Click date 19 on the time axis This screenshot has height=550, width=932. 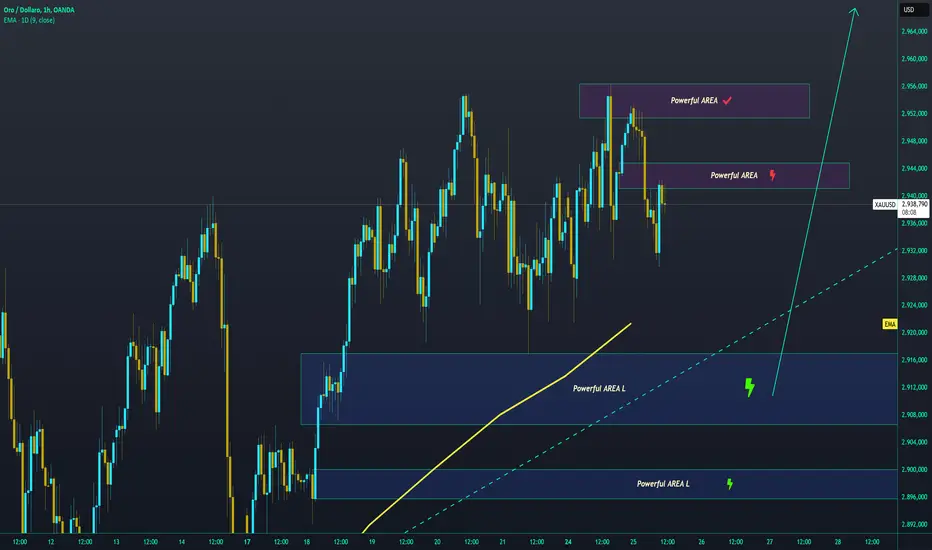click(x=371, y=542)
